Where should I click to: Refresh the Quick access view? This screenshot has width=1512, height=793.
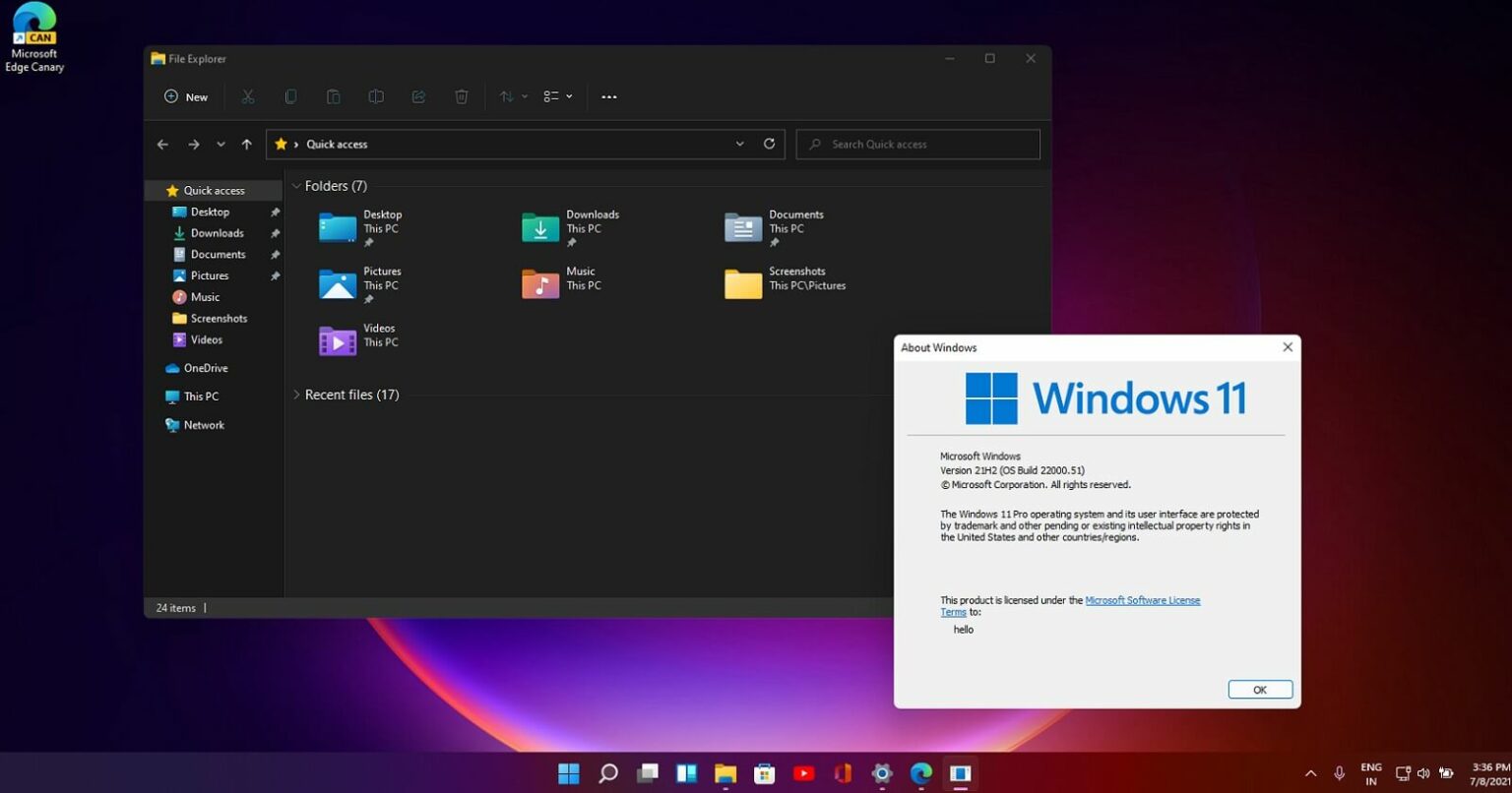tap(770, 144)
